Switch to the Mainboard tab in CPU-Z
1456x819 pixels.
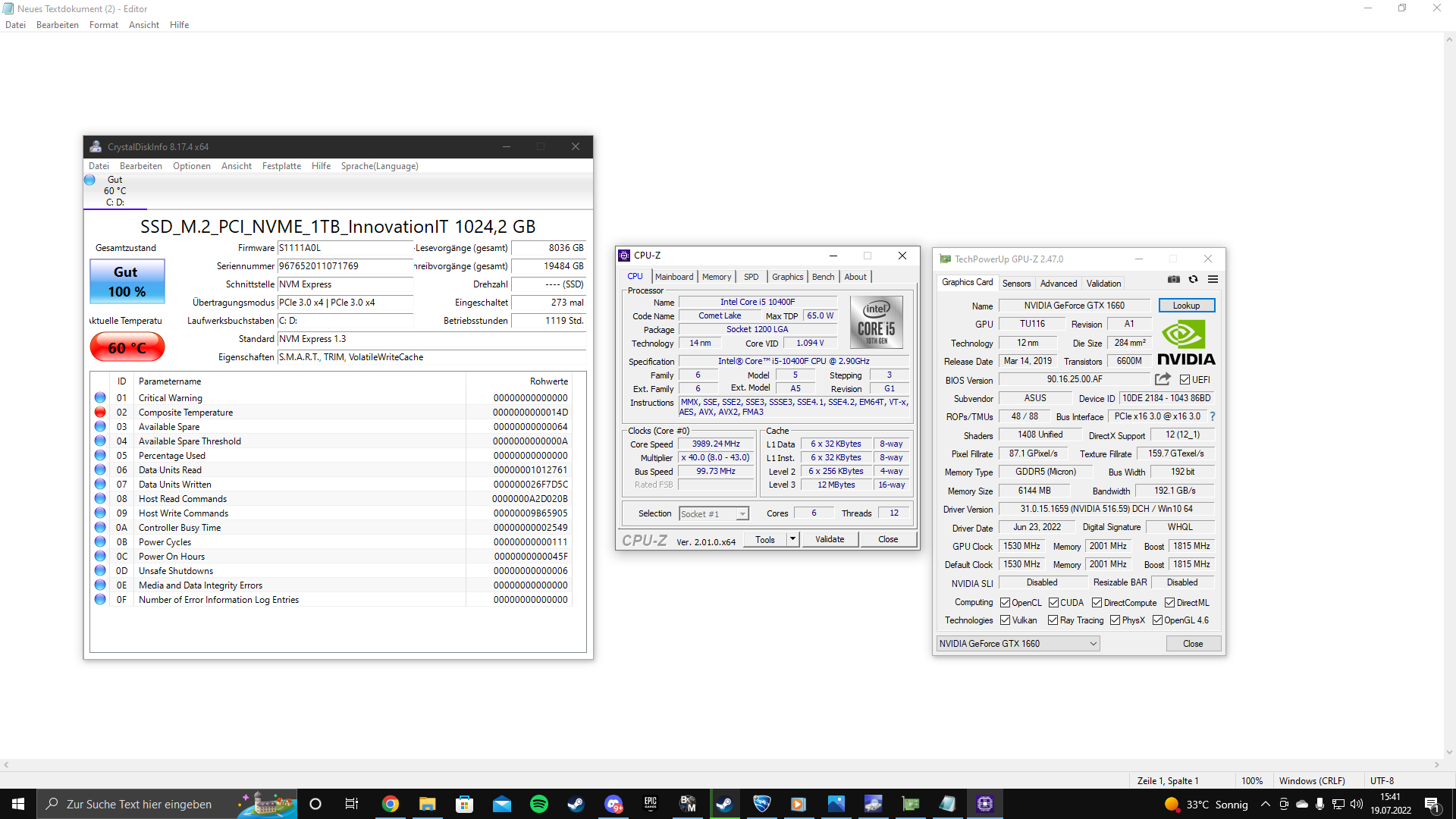point(674,277)
